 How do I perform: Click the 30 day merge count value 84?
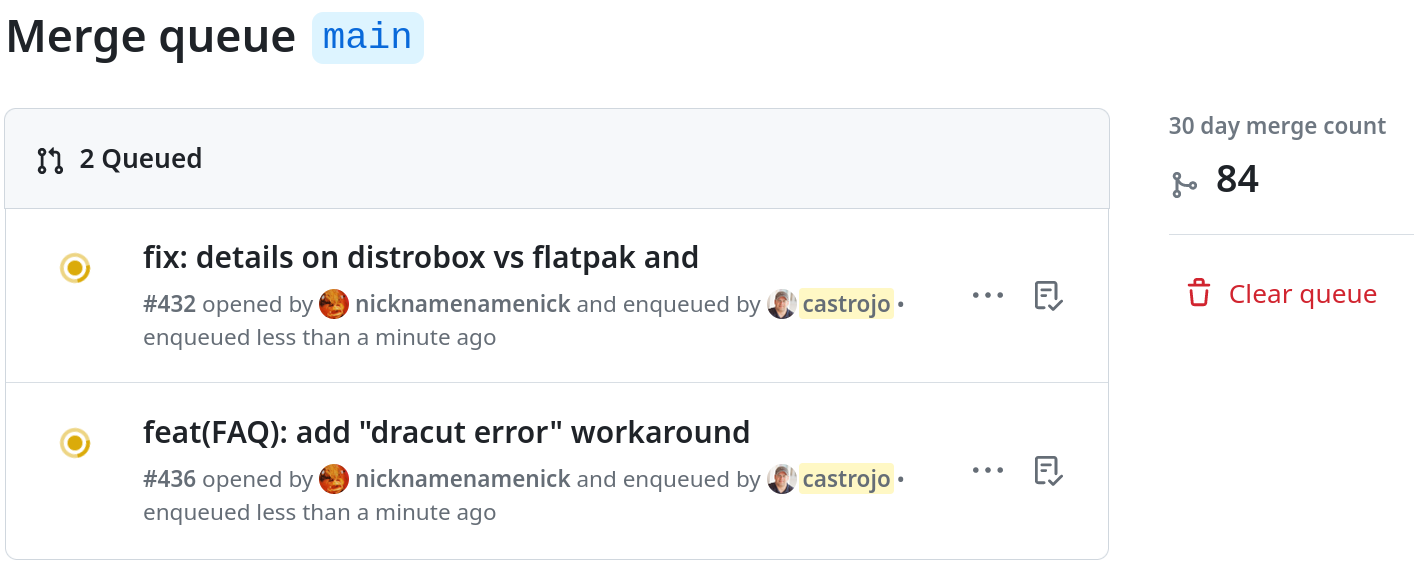click(x=1237, y=180)
